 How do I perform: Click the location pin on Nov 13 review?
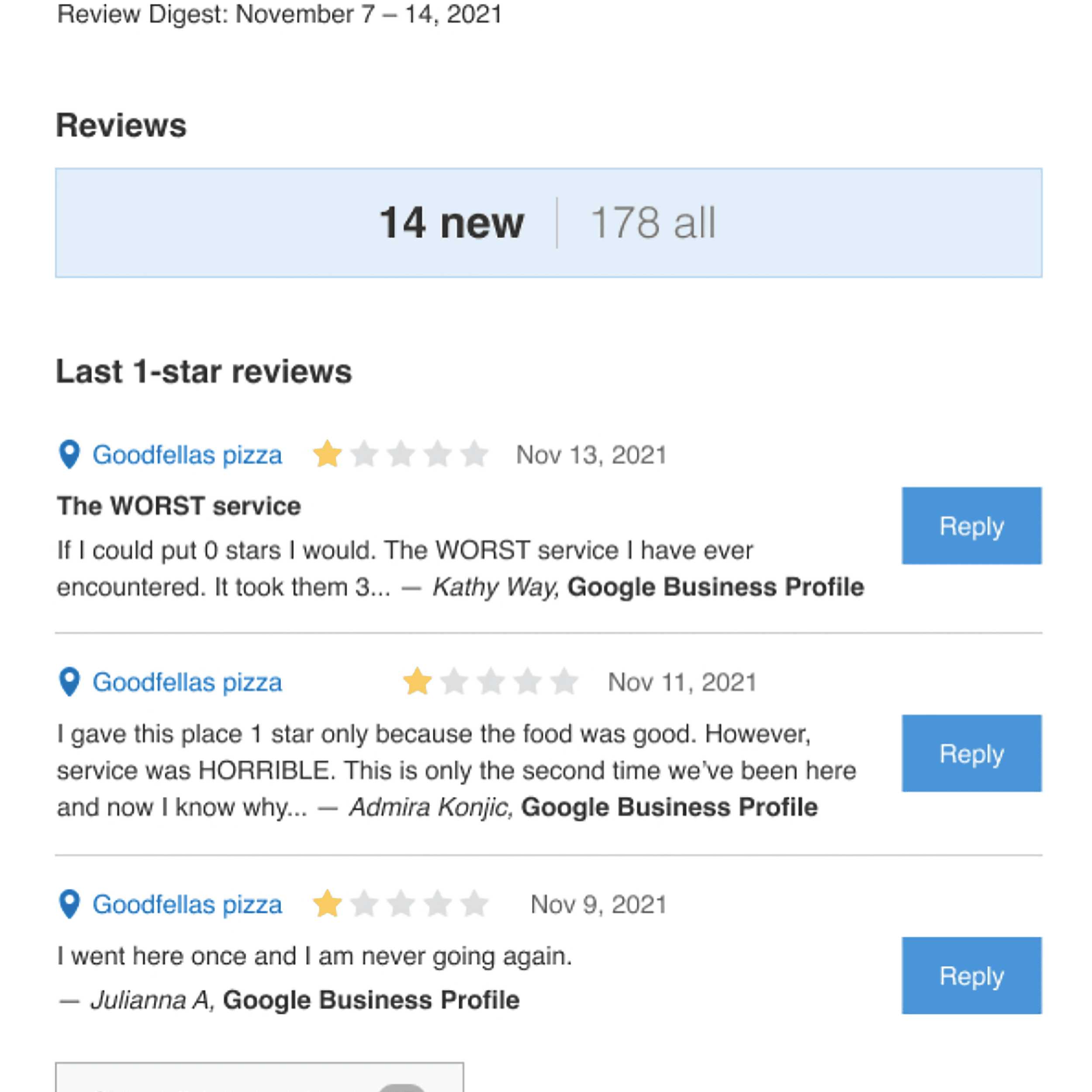pos(69,454)
